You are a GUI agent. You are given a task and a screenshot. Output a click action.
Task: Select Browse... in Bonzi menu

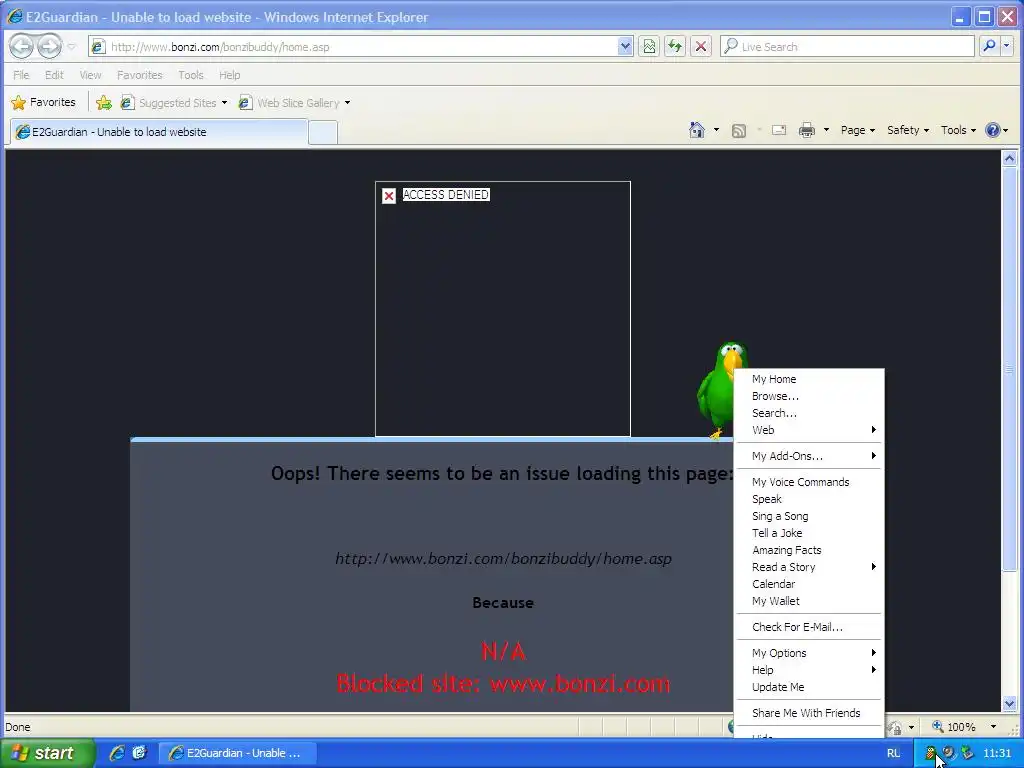pyautogui.click(x=810, y=396)
